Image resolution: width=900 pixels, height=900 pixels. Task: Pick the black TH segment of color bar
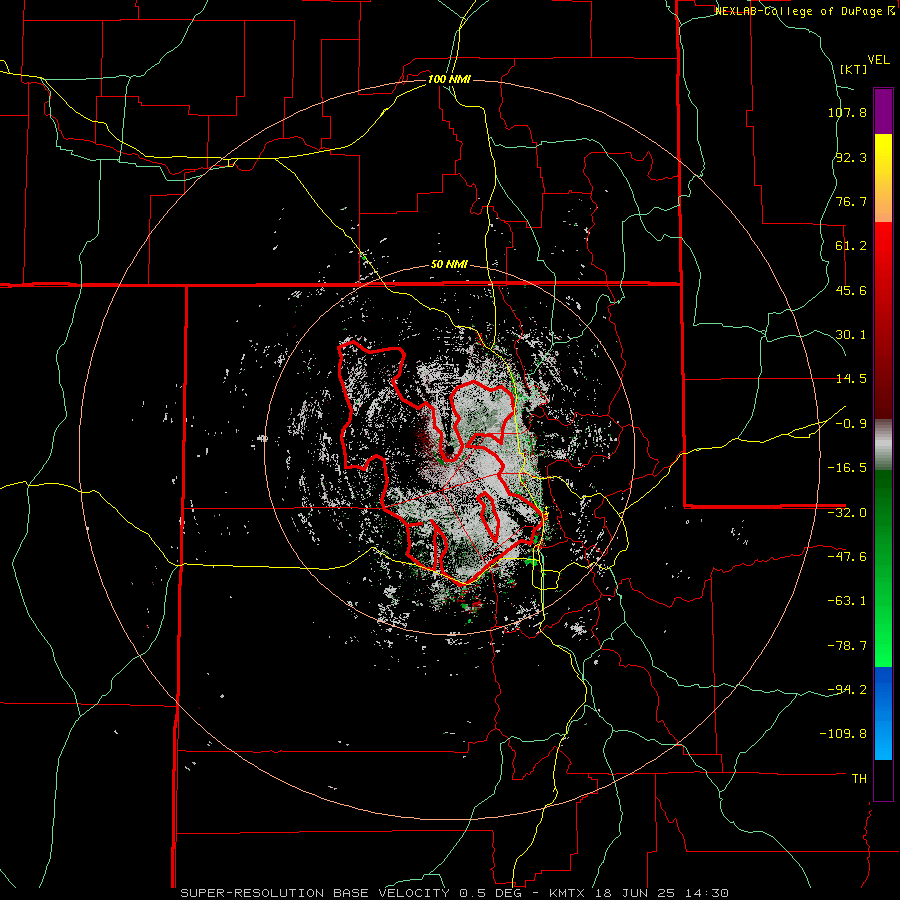(x=883, y=780)
